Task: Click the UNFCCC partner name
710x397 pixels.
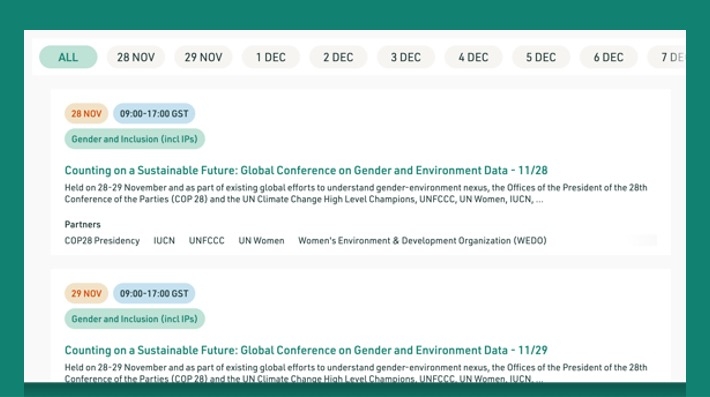Action: (x=206, y=240)
